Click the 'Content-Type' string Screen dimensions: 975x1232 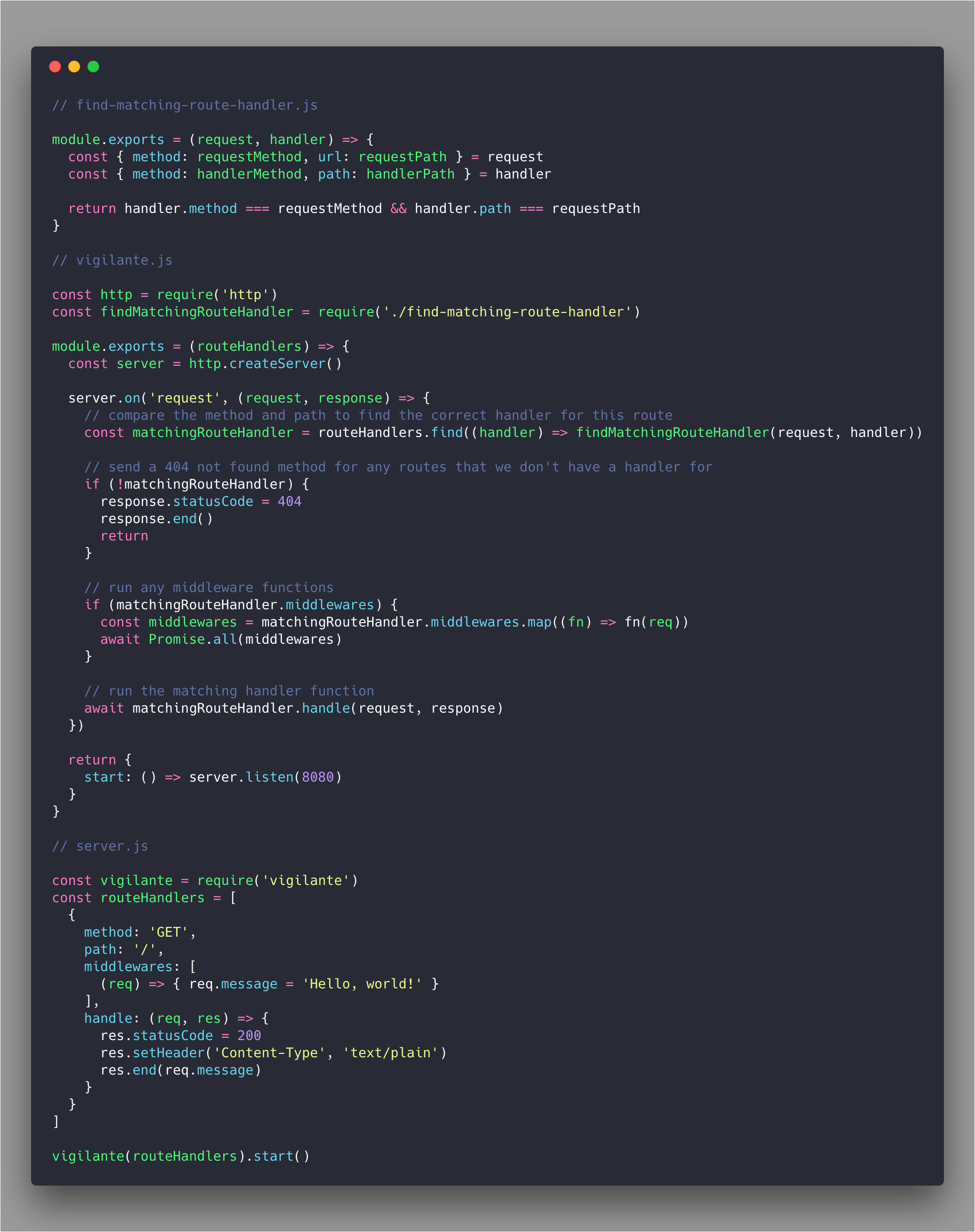click(x=269, y=1053)
